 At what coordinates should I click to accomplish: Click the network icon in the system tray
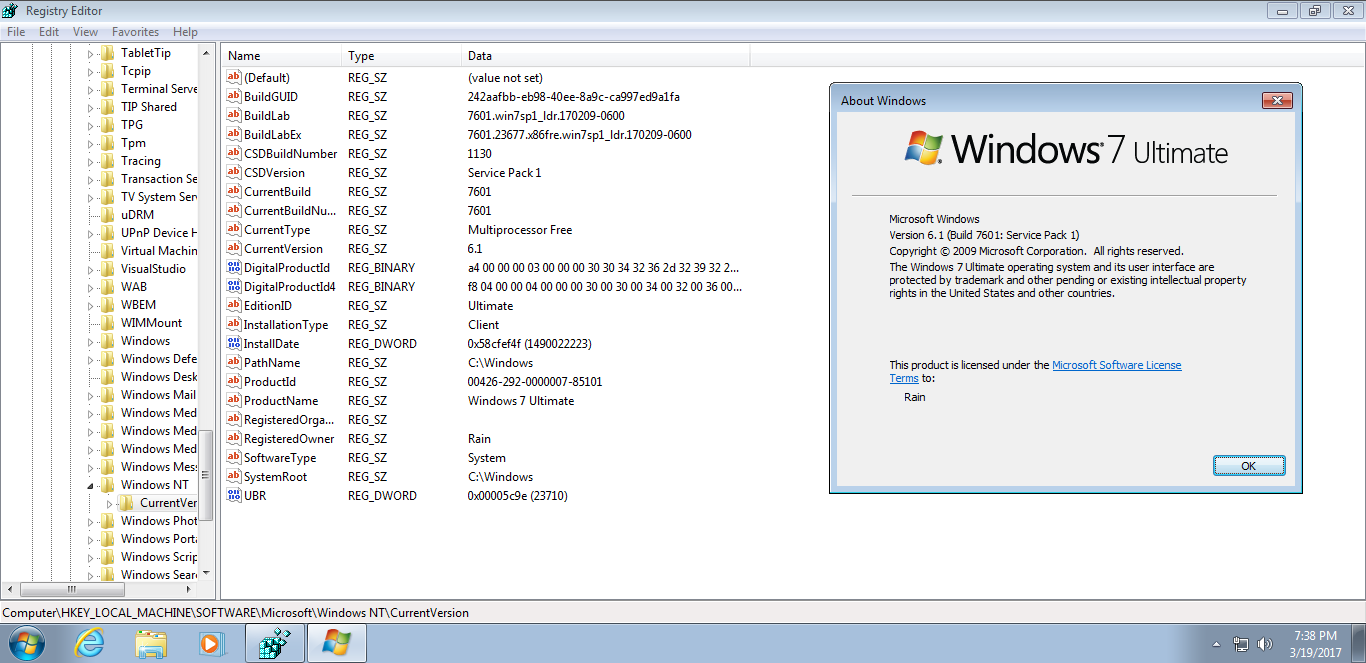click(x=1241, y=644)
